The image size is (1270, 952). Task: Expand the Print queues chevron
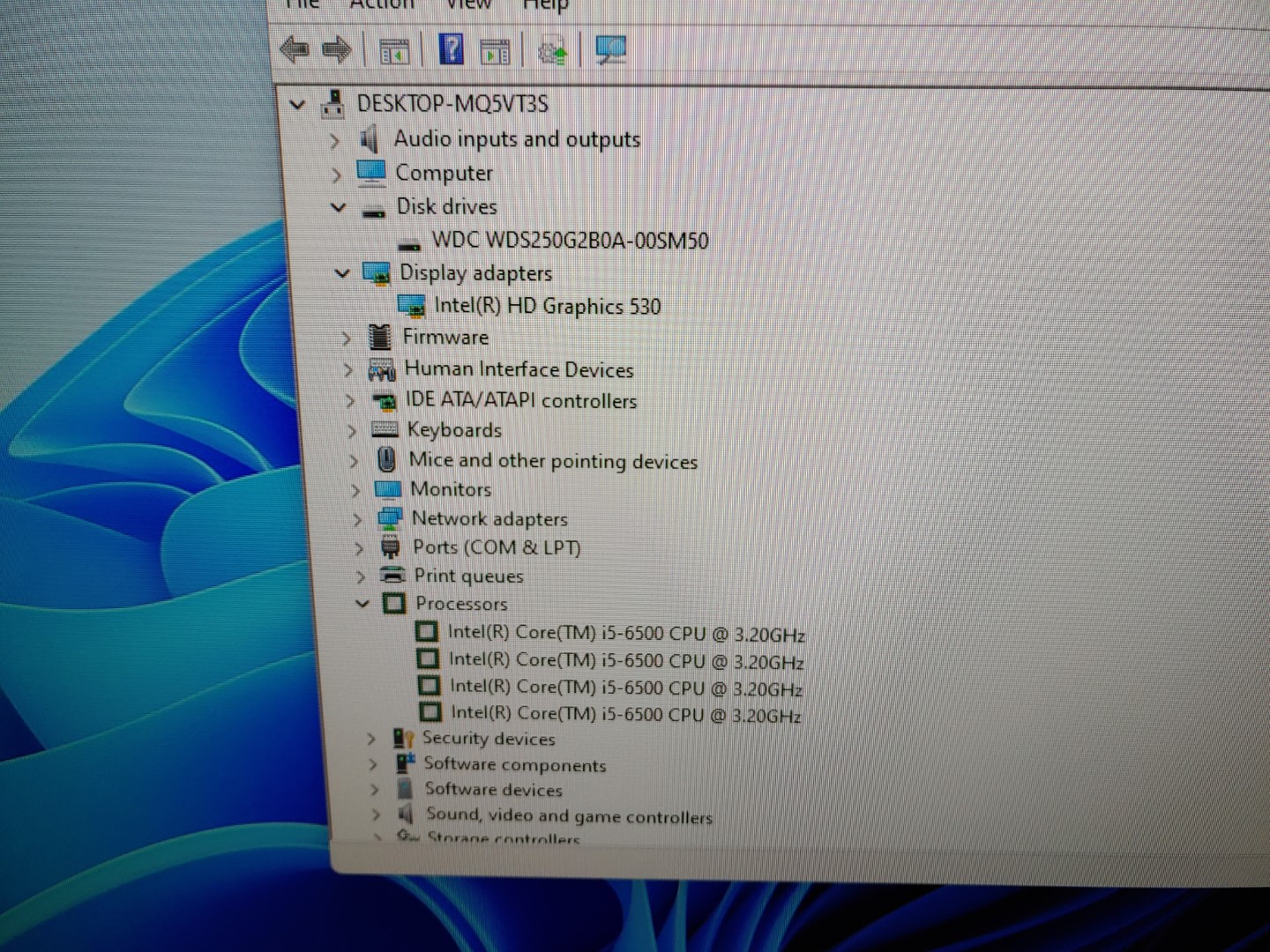(361, 576)
